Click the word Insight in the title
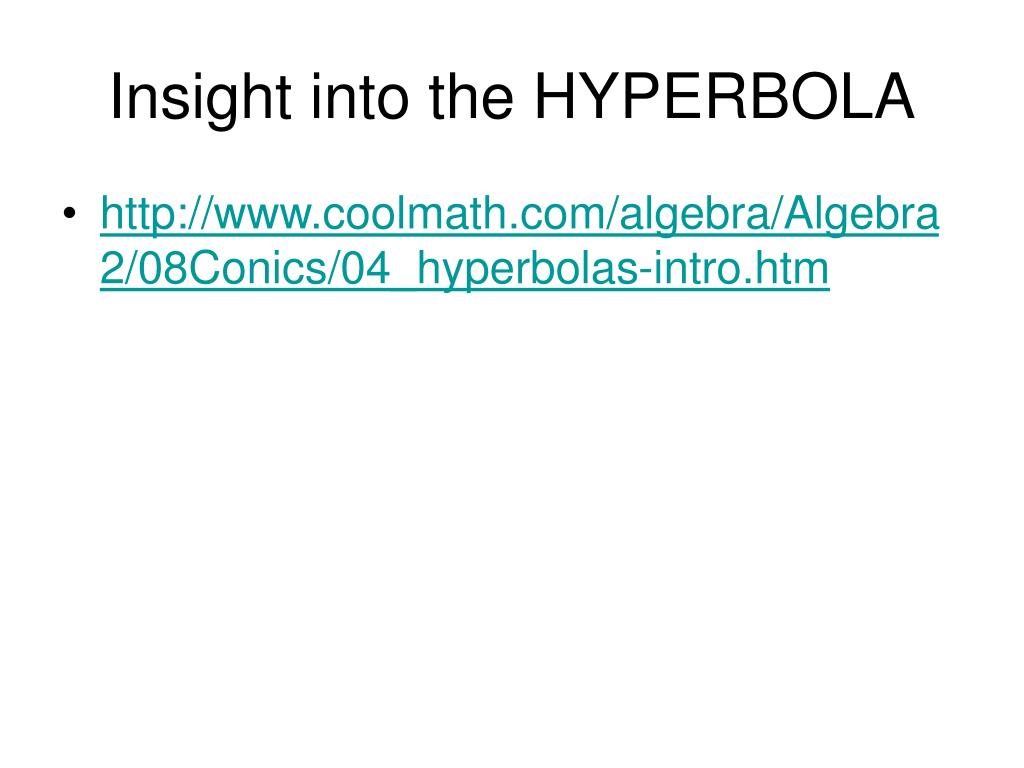This screenshot has height=768, width=1024. [200, 98]
